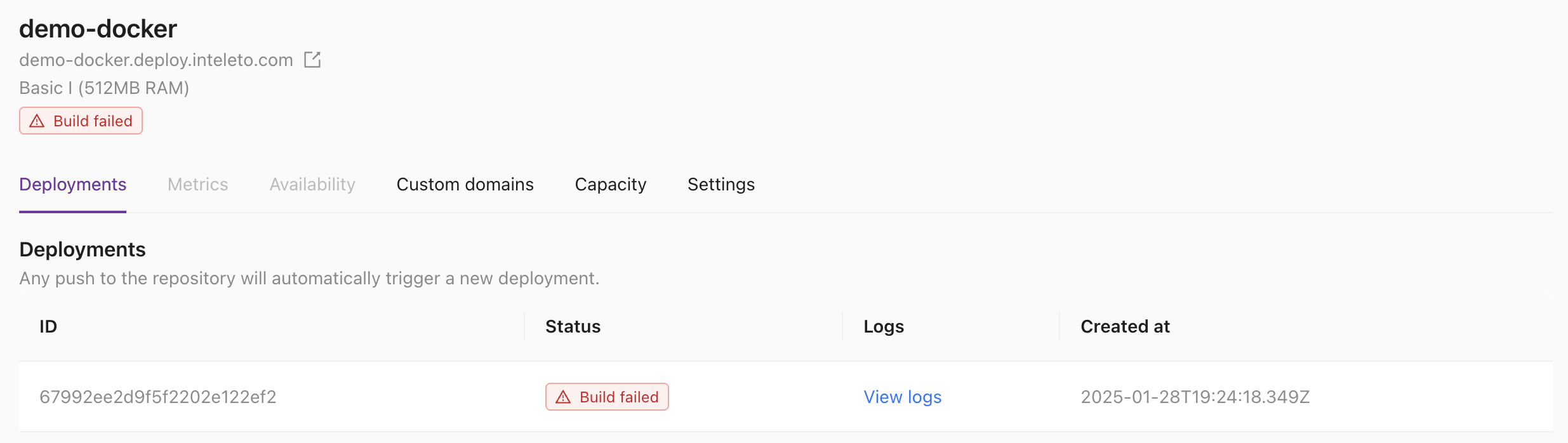
Task: Open the external link icon beside the URL
Action: [x=312, y=59]
